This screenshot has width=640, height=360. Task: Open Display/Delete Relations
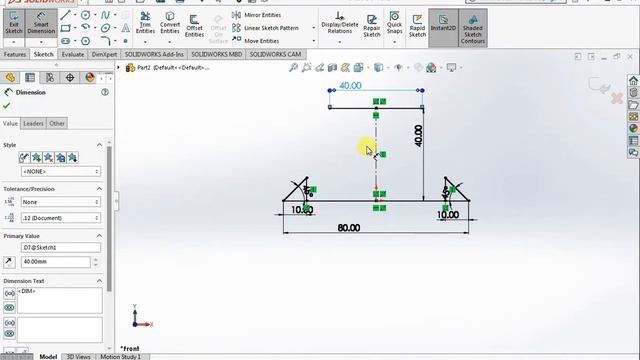340,23
